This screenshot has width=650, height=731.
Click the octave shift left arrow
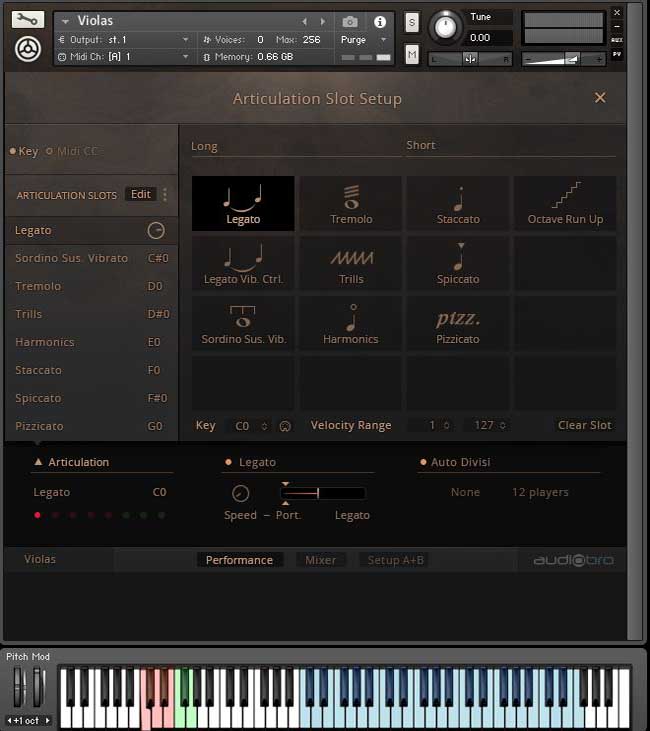coord(9,720)
